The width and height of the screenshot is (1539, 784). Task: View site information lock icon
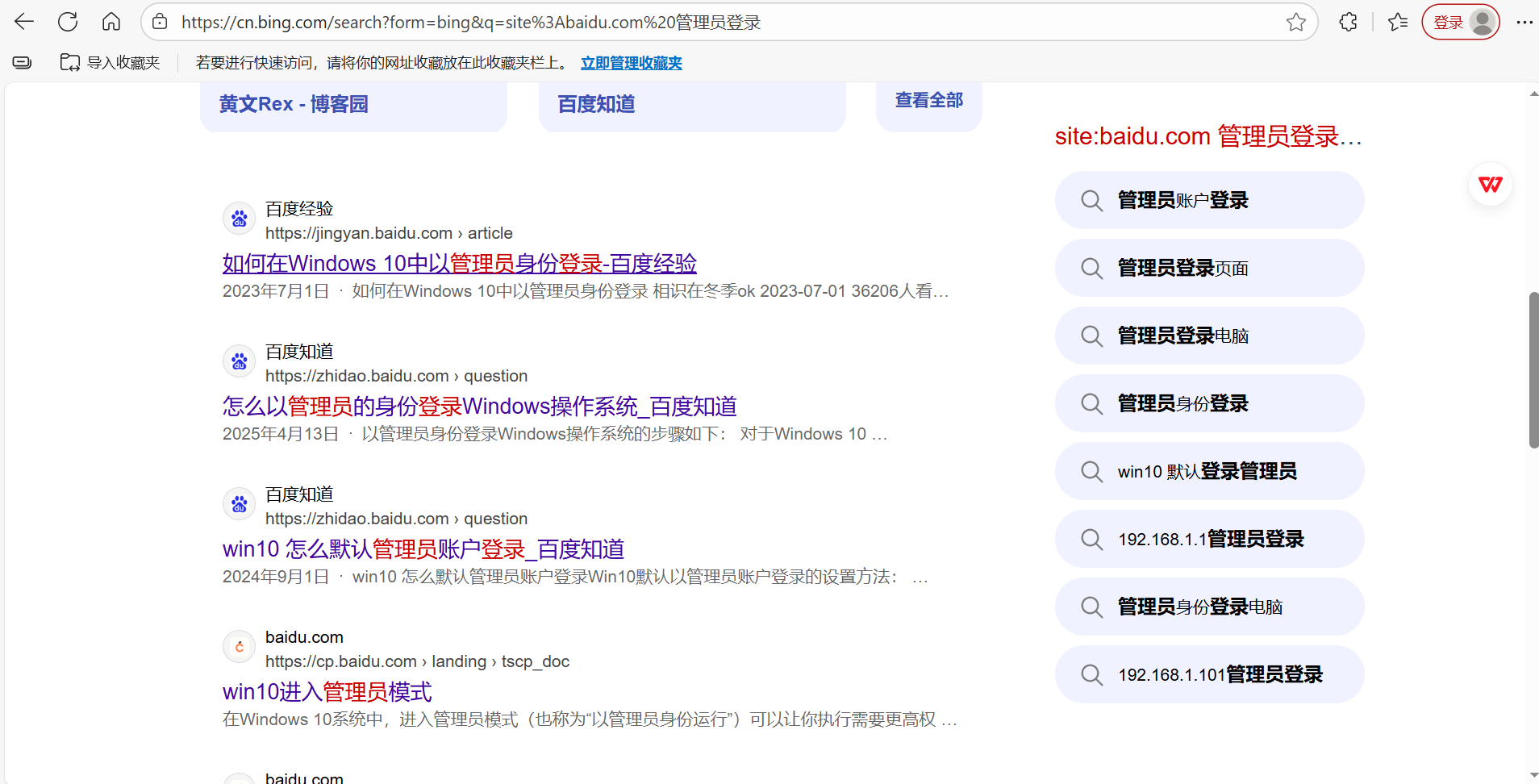161,22
